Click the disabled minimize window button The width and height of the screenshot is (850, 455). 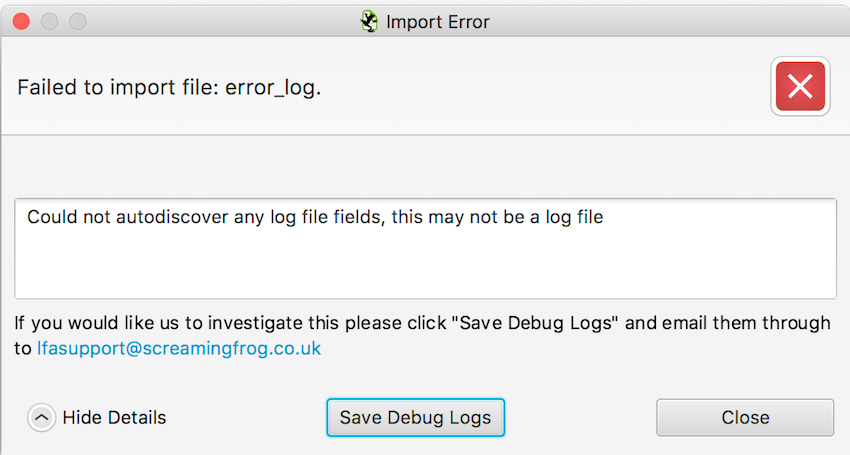coord(49,21)
